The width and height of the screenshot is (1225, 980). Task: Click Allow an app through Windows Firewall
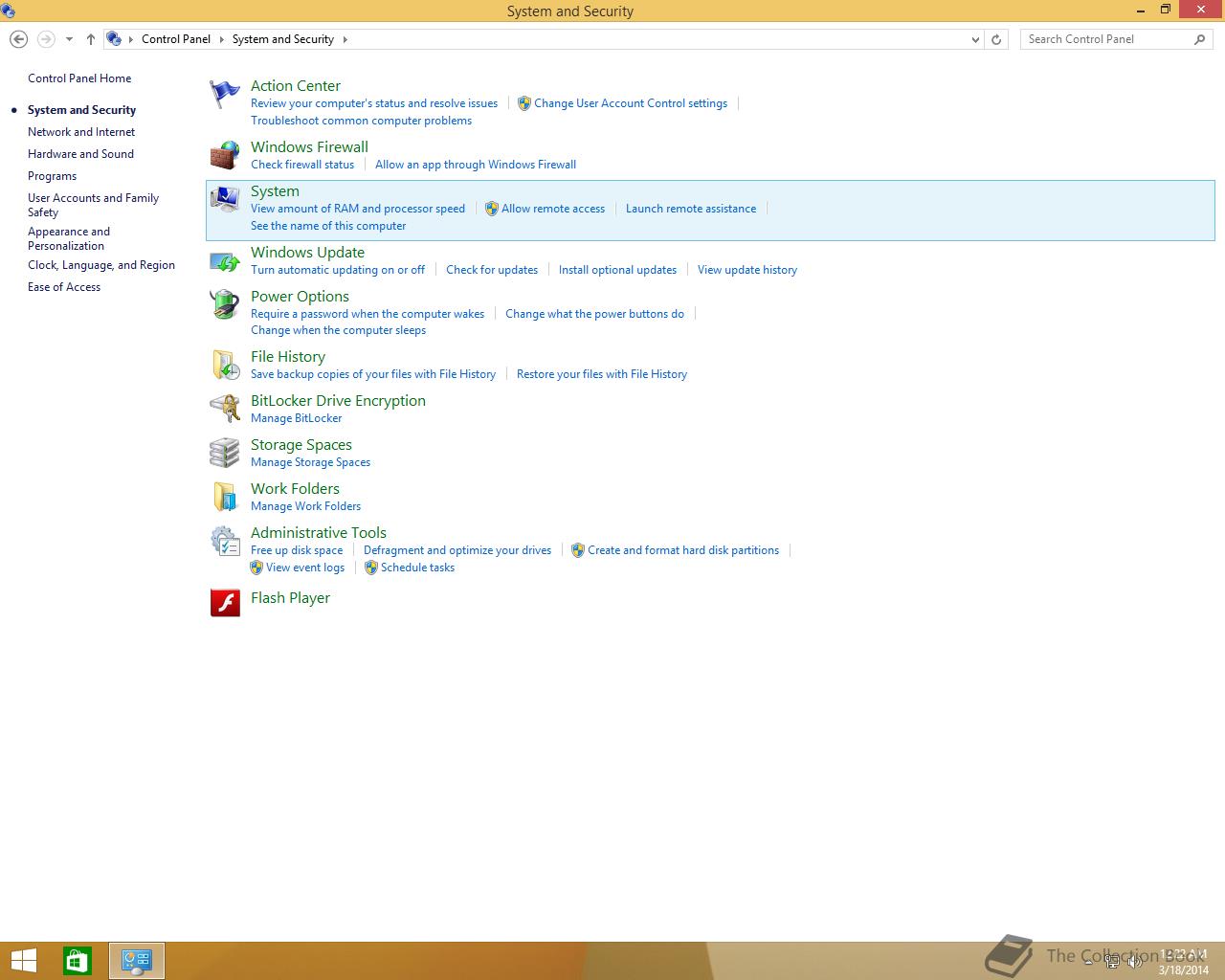pyautogui.click(x=476, y=165)
